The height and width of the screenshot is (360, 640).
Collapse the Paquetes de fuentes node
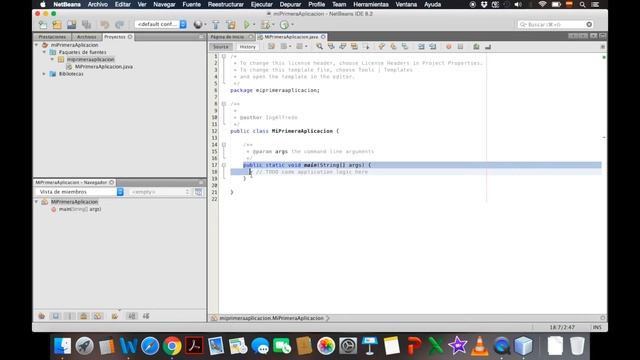click(x=44, y=52)
